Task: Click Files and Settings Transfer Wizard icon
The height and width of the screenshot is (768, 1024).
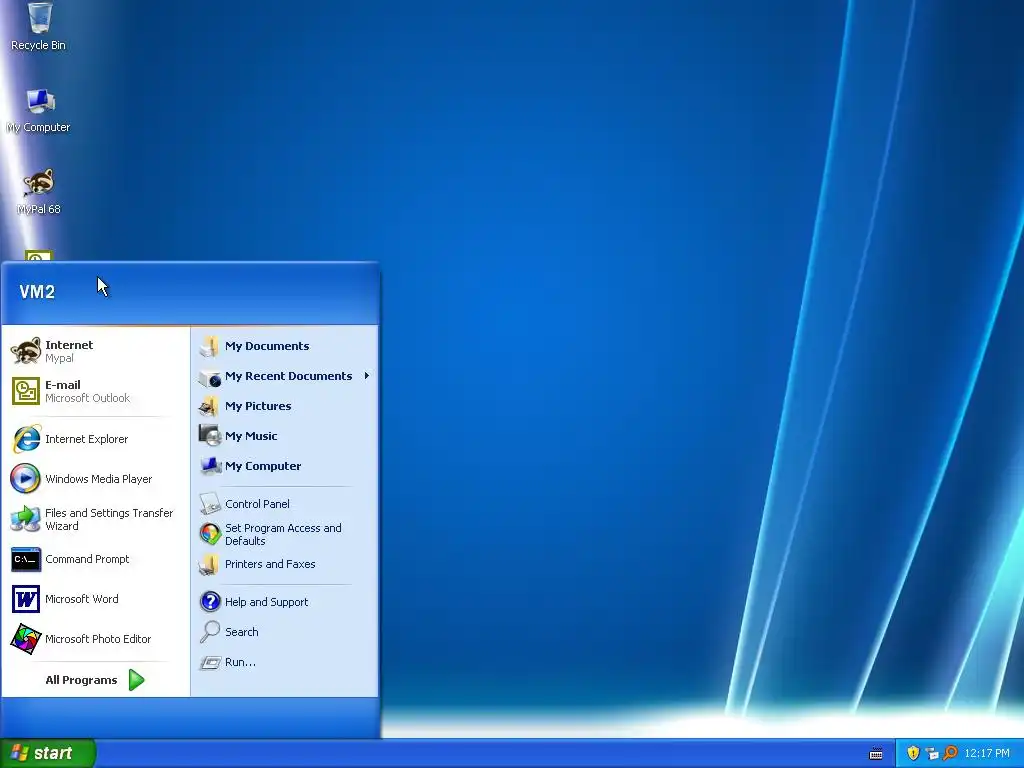Action: [x=25, y=519]
